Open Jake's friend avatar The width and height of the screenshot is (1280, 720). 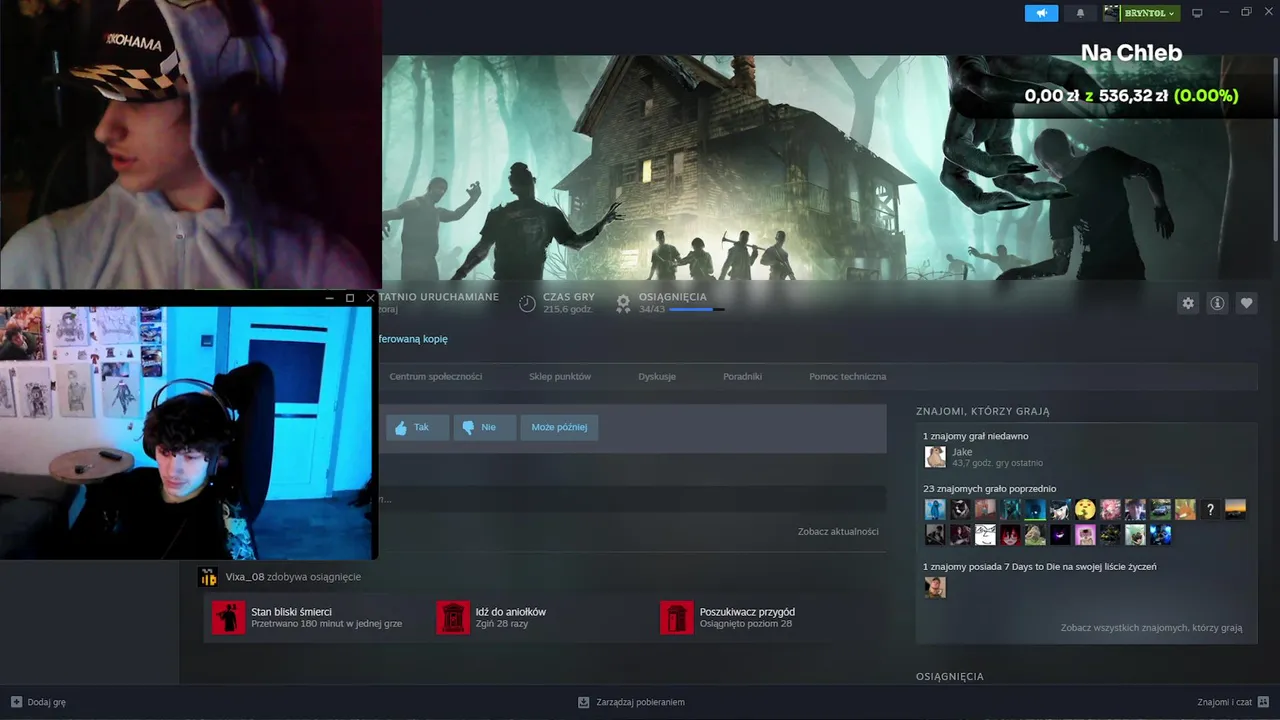pyautogui.click(x=935, y=457)
